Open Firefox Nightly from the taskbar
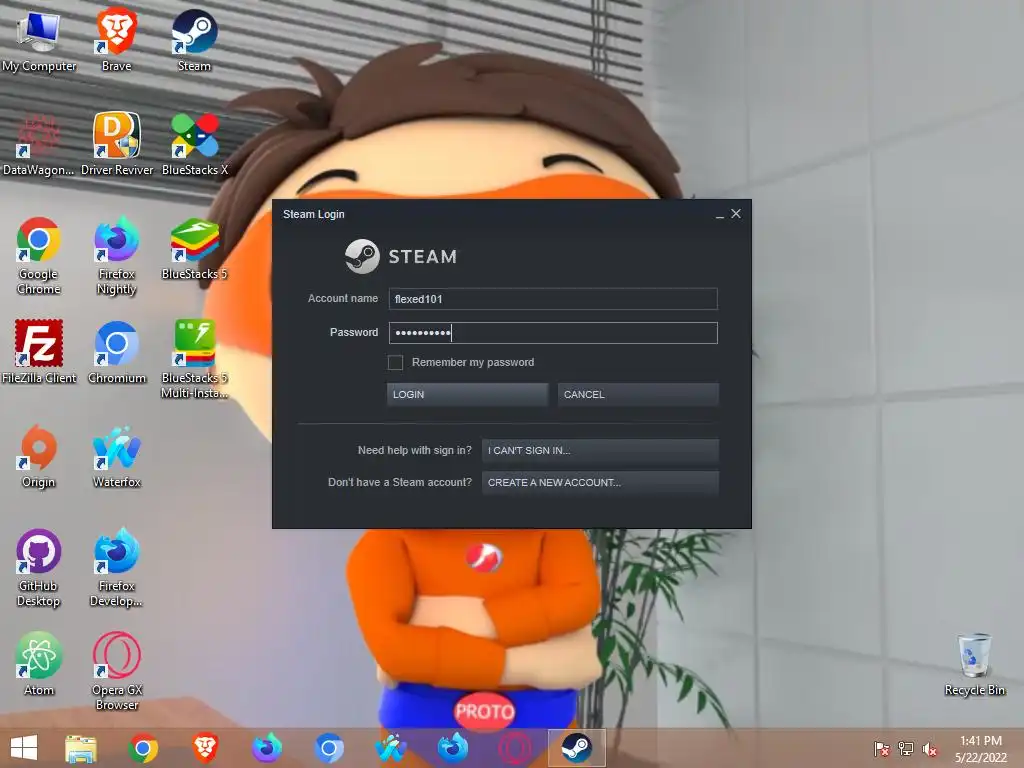Screen dimensions: 1024x768 tap(267, 748)
